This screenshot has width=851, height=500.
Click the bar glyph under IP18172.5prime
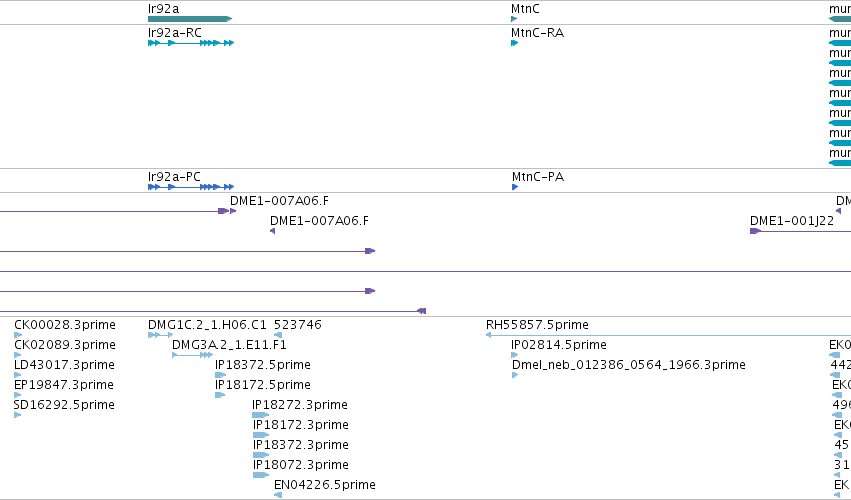pyautogui.click(x=220, y=395)
